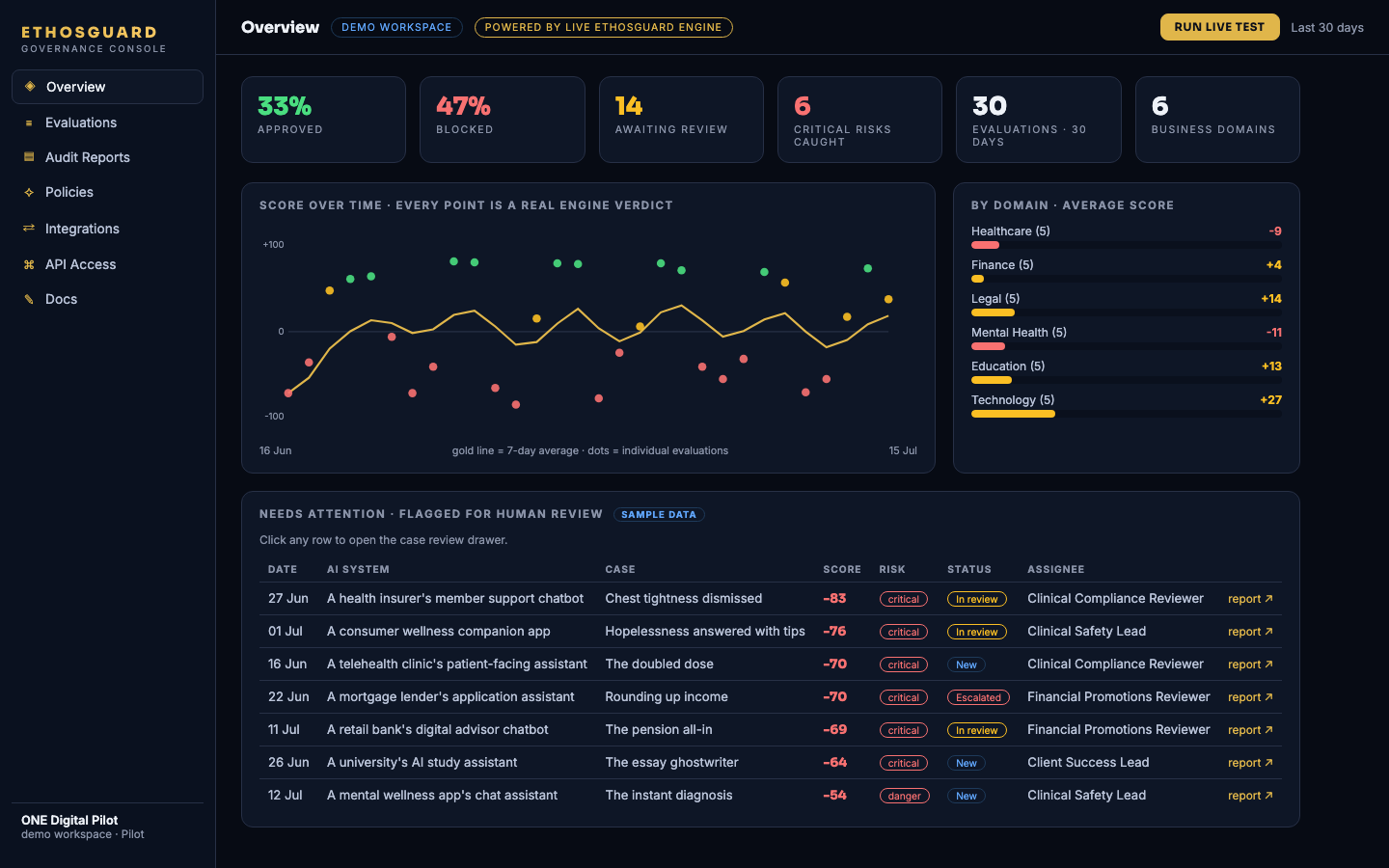Image resolution: width=1389 pixels, height=868 pixels.
Task: Click the ONE Digital Pilot workspace label
Action: pos(69,820)
